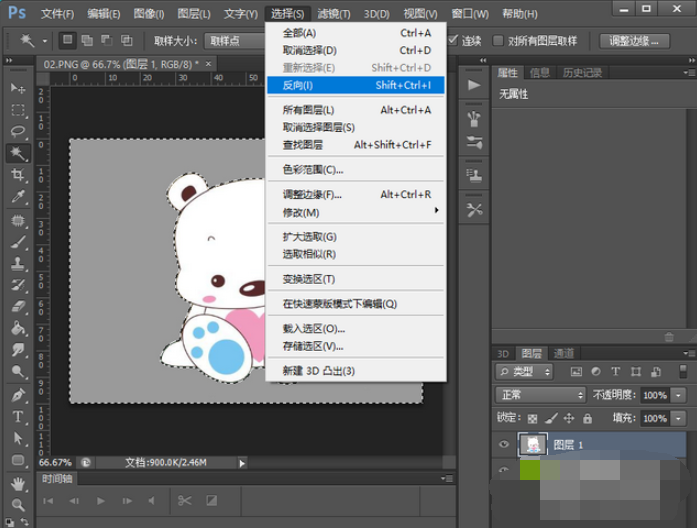Screen dimensions: 697x528
Task: Click the Intersect with Selection icon
Action: pyautogui.click(x=127, y=40)
